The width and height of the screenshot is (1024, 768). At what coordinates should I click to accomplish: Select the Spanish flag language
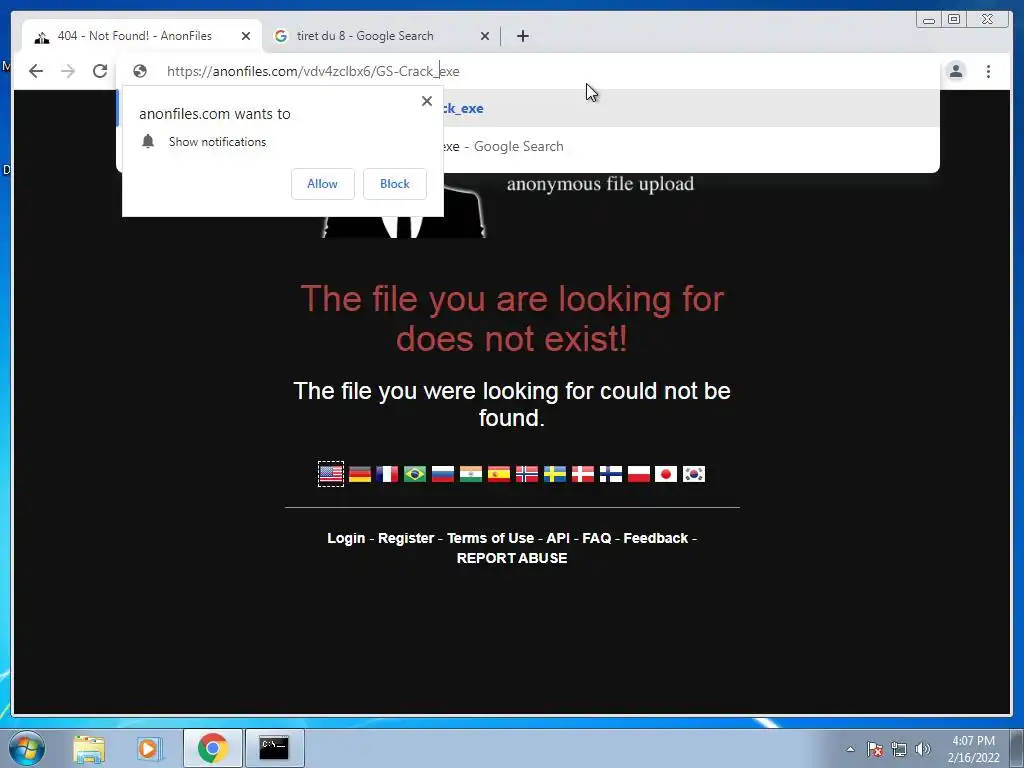[x=499, y=473]
